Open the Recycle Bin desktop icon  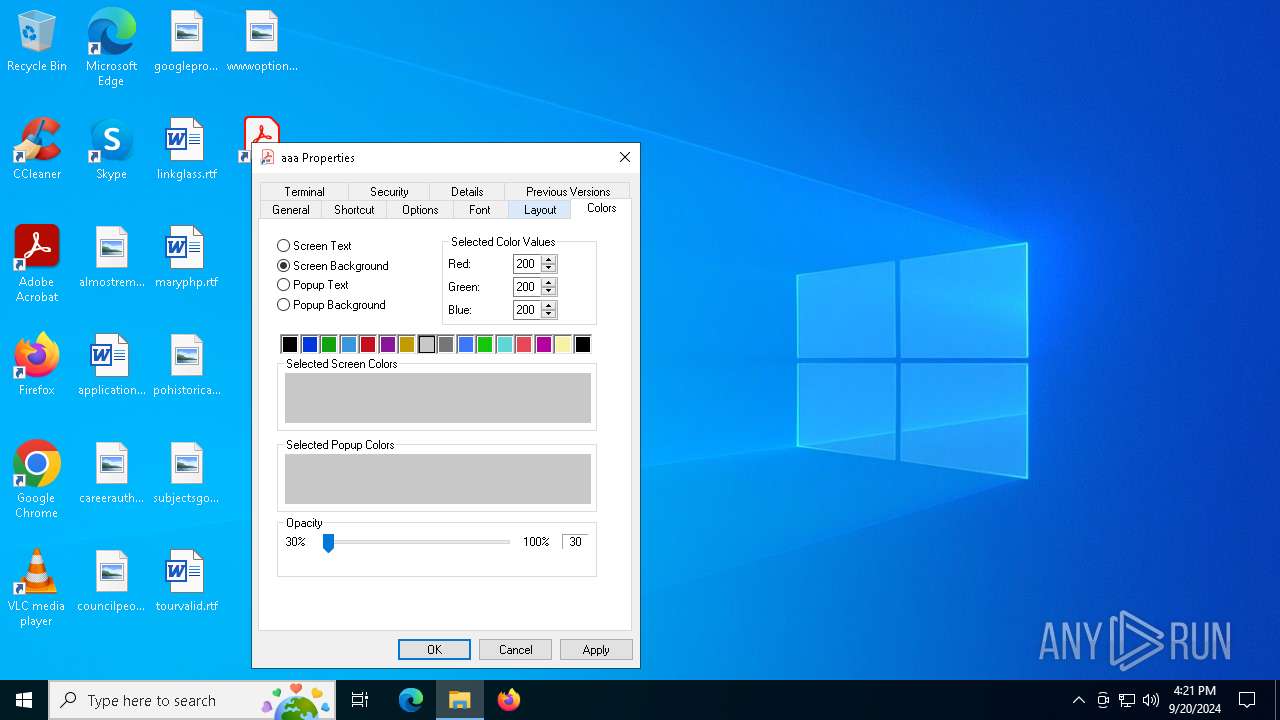pyautogui.click(x=37, y=42)
